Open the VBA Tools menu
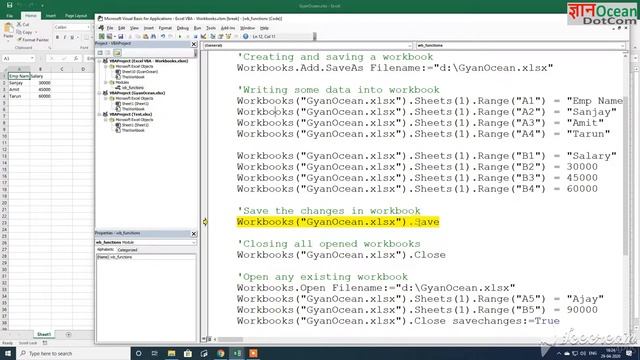The image size is (640, 360). tap(211, 28)
